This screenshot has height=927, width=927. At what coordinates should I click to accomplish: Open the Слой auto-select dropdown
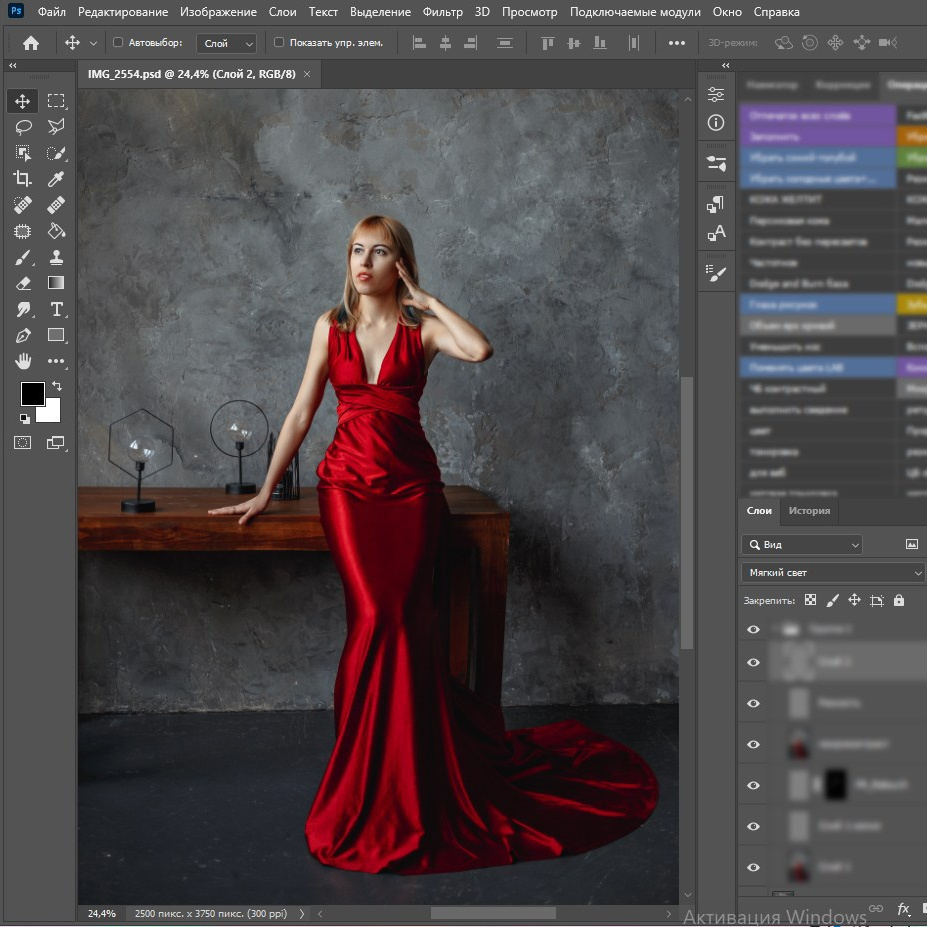(227, 43)
